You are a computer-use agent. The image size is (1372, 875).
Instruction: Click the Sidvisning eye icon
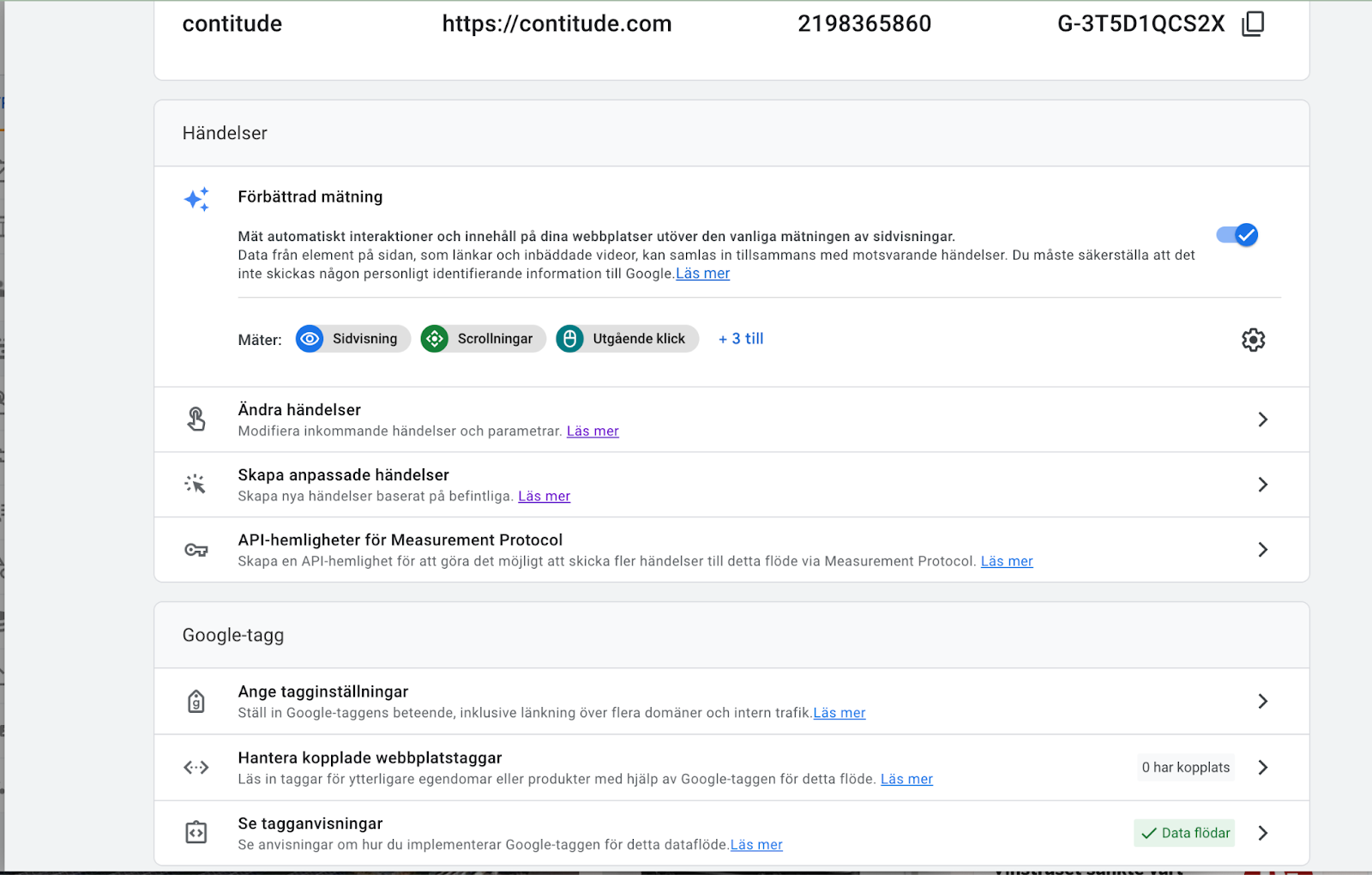click(310, 339)
